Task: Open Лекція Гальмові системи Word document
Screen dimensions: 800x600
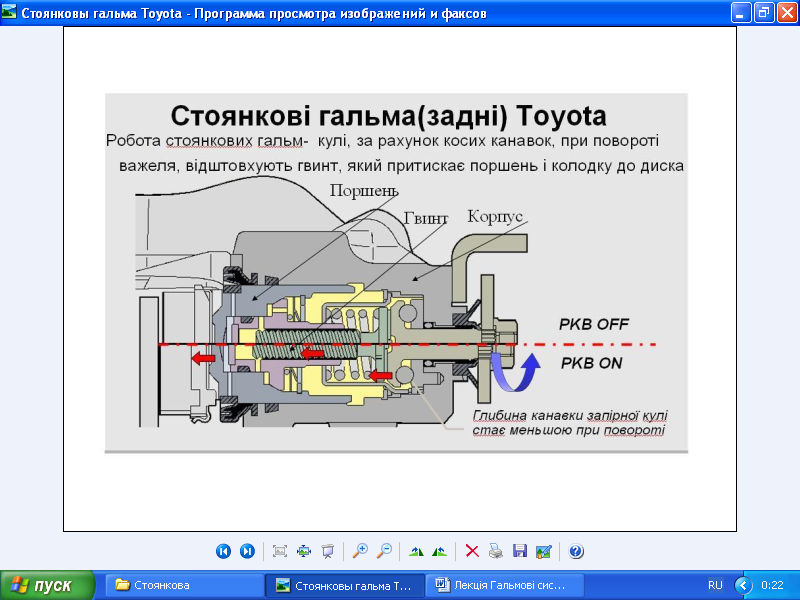Action: (x=505, y=585)
